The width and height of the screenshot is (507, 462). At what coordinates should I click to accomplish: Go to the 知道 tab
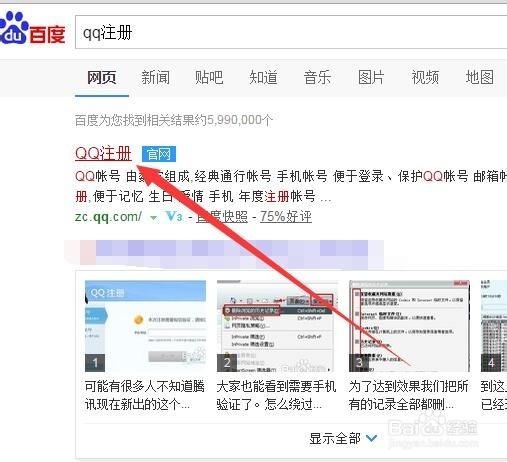tap(263, 77)
